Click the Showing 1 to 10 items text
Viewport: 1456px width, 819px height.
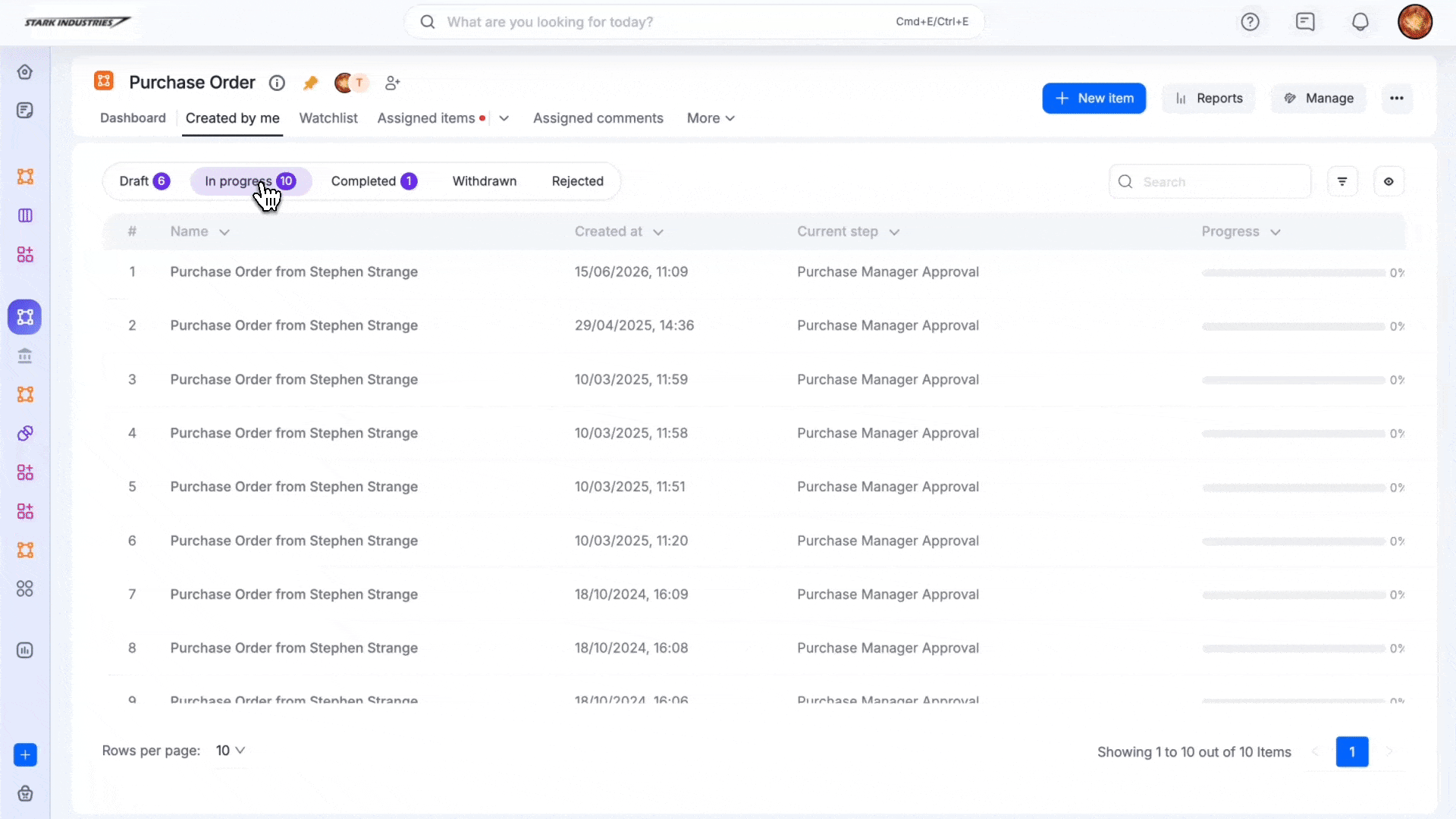coord(1194,752)
